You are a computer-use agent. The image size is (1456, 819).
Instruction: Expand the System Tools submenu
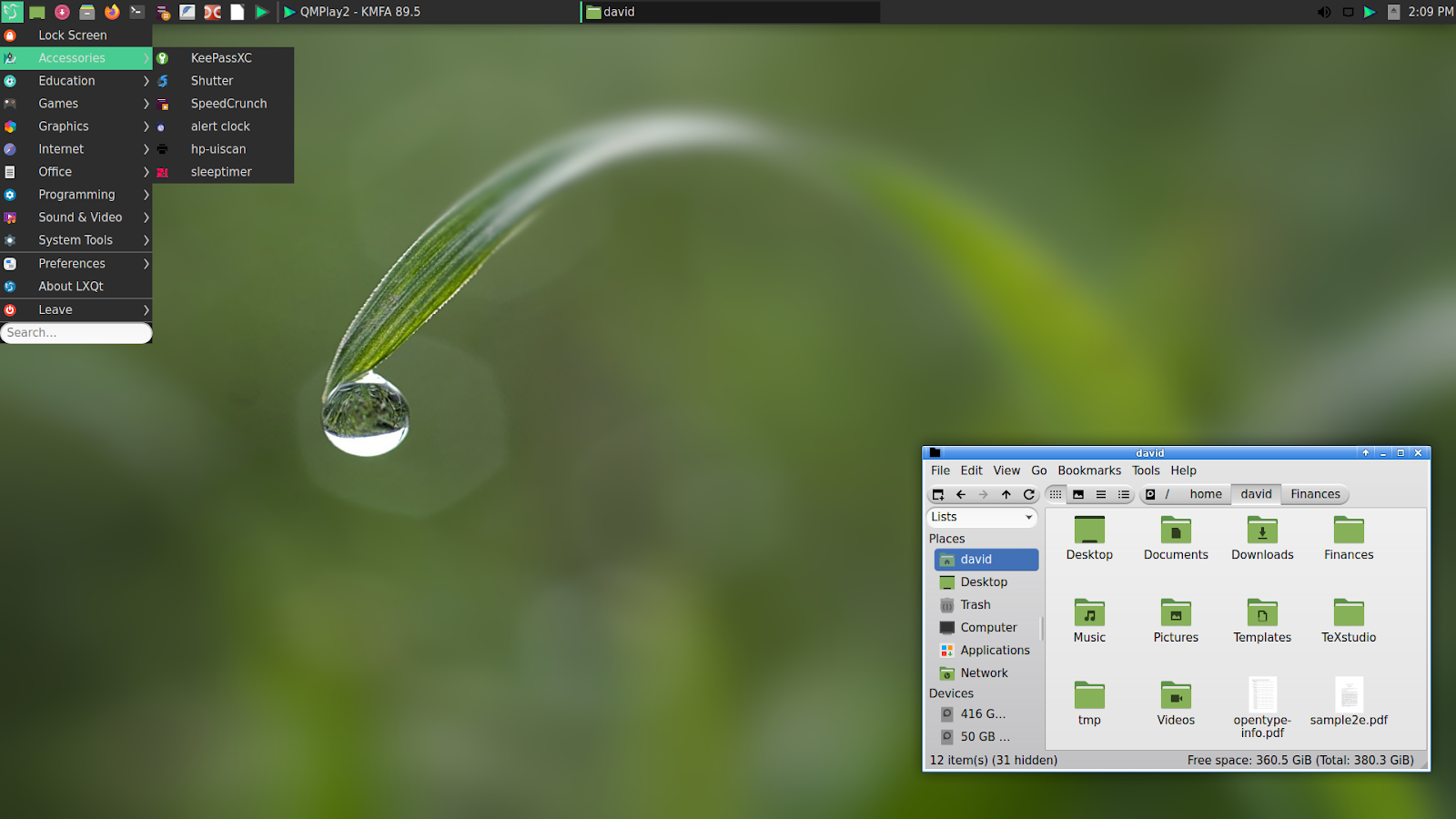pos(76,240)
